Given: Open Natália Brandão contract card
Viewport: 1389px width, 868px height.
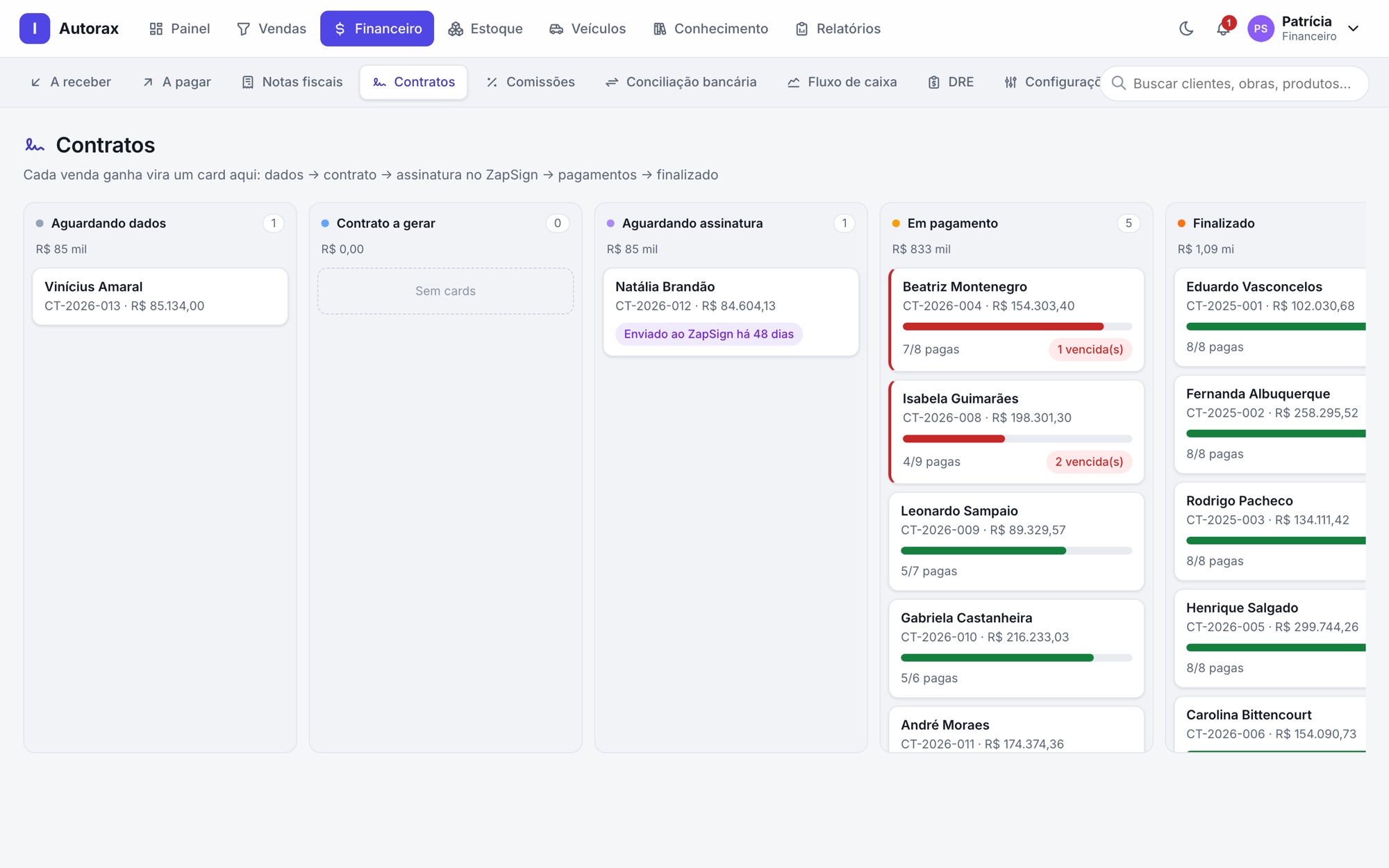Looking at the screenshot, I should point(731,312).
